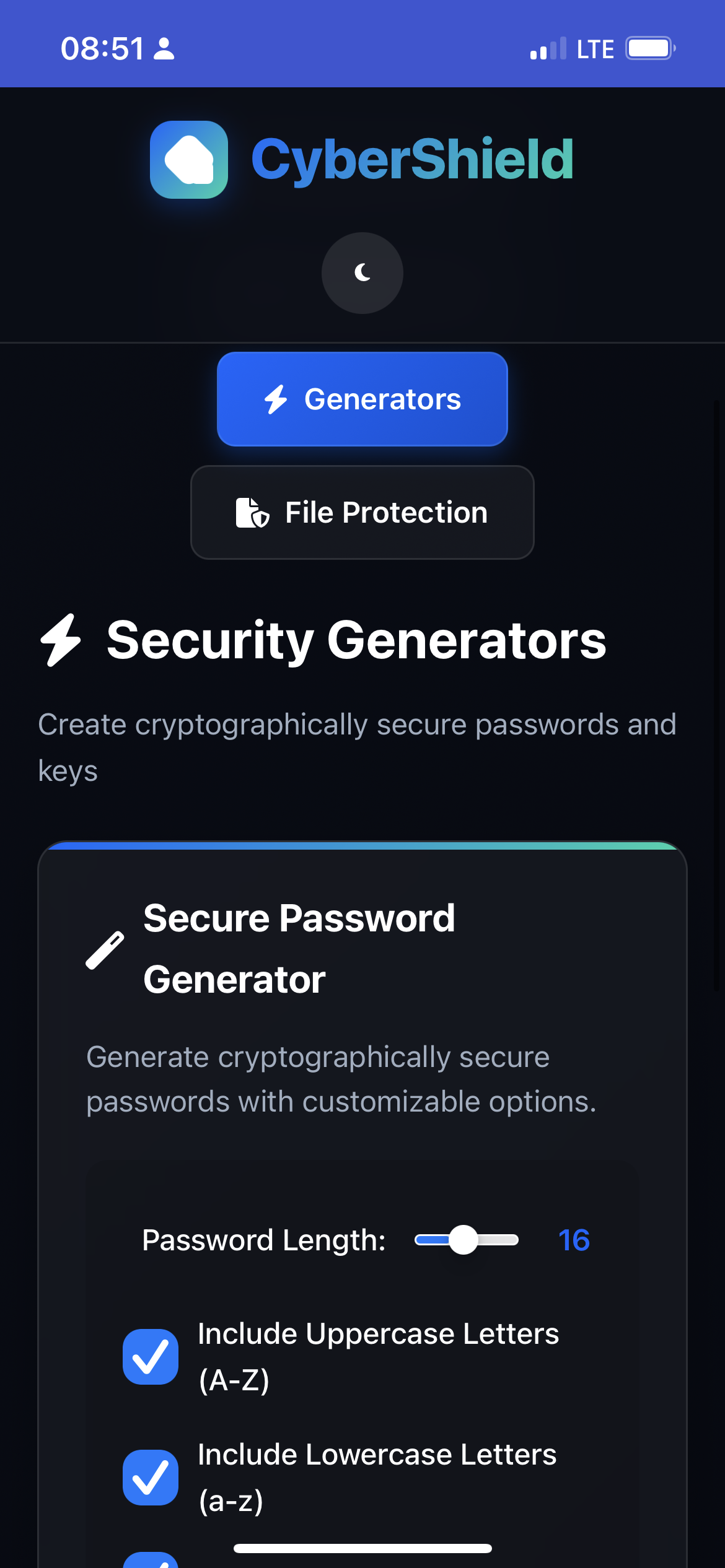Click the battery icon in status bar
This screenshot has width=725, height=1568.
(x=648, y=48)
